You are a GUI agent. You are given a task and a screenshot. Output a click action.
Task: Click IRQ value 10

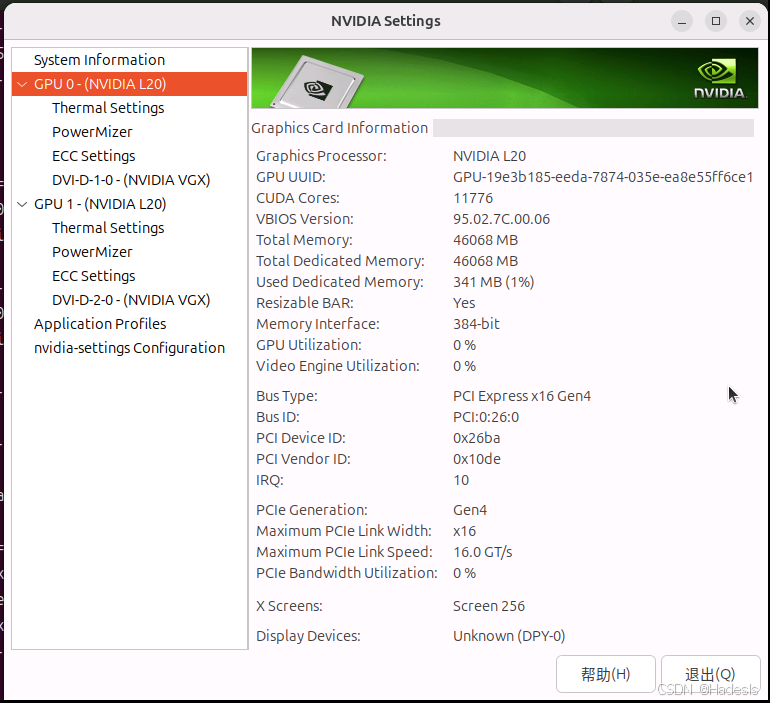pos(461,481)
